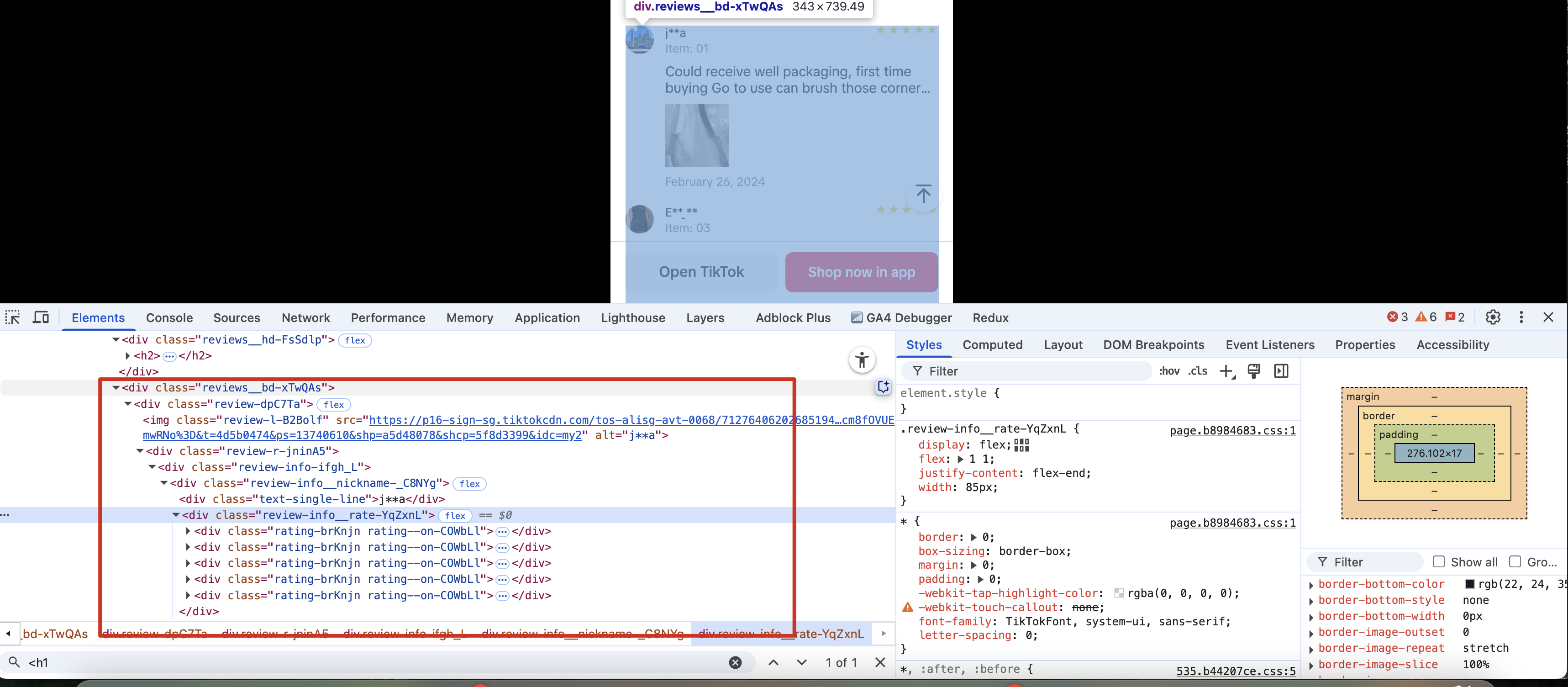Toggle the :hov element state button

point(1169,371)
